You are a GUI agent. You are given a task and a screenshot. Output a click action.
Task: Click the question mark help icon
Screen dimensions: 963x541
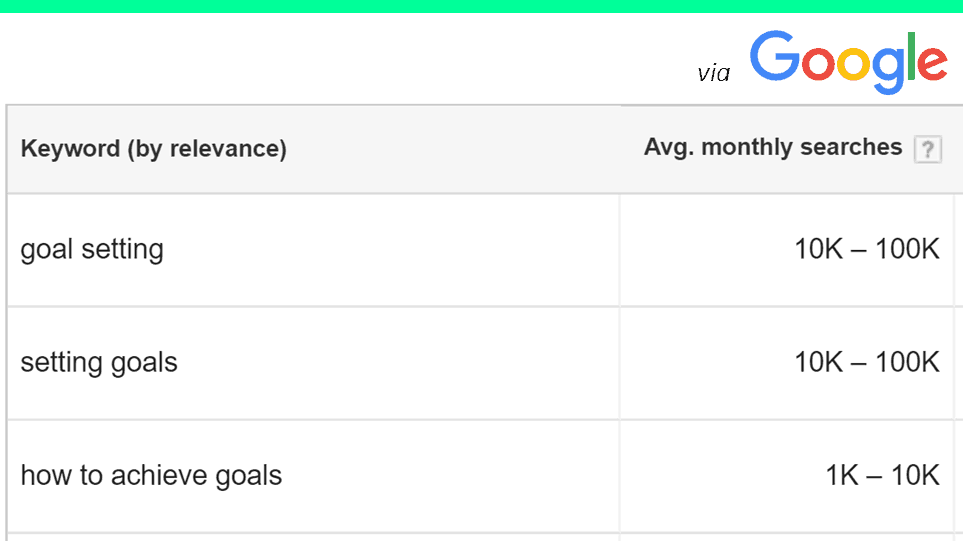(927, 149)
